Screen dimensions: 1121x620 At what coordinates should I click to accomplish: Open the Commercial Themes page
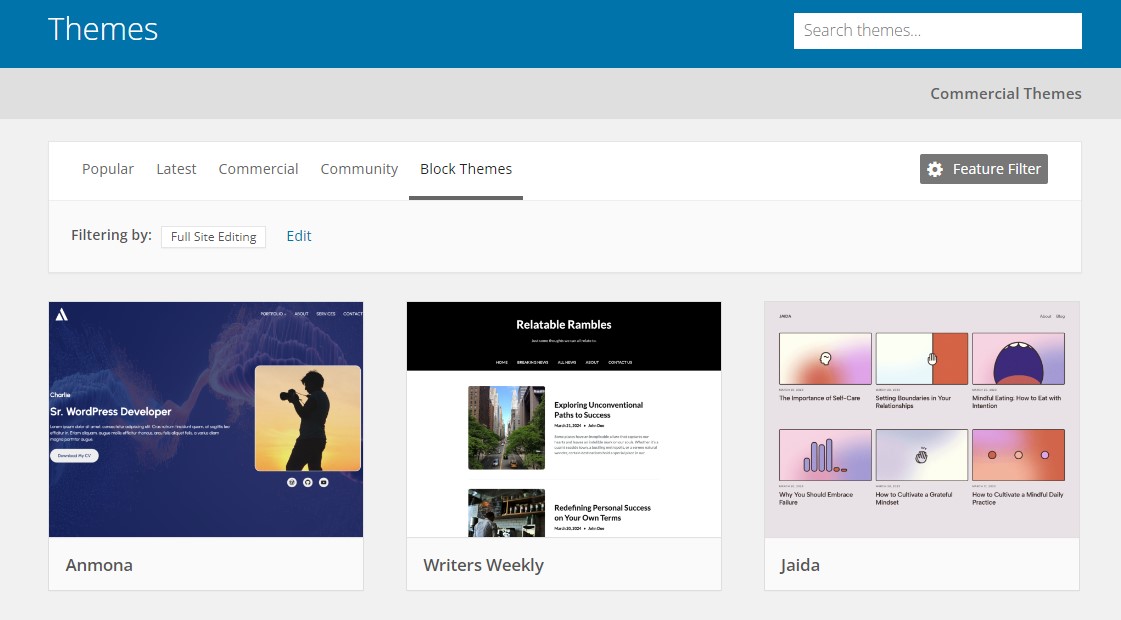coord(1005,93)
